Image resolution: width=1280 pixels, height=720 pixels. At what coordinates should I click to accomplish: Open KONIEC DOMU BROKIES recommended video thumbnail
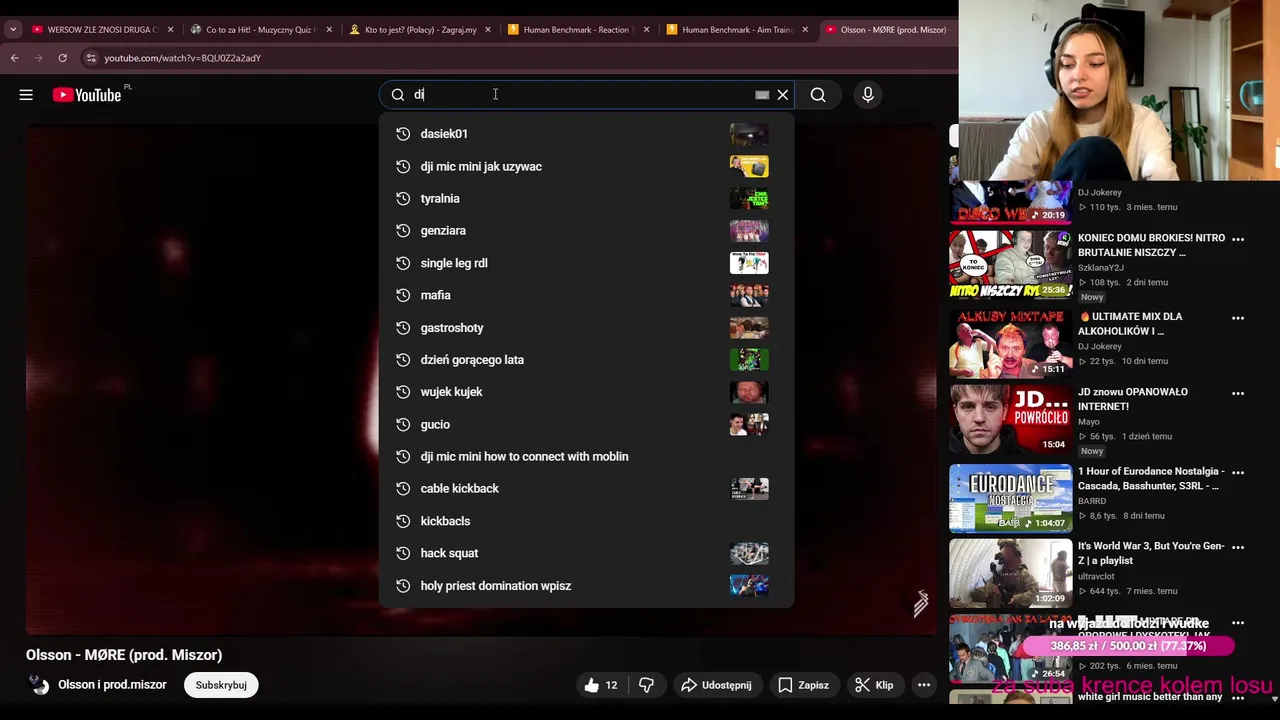coord(1010,265)
